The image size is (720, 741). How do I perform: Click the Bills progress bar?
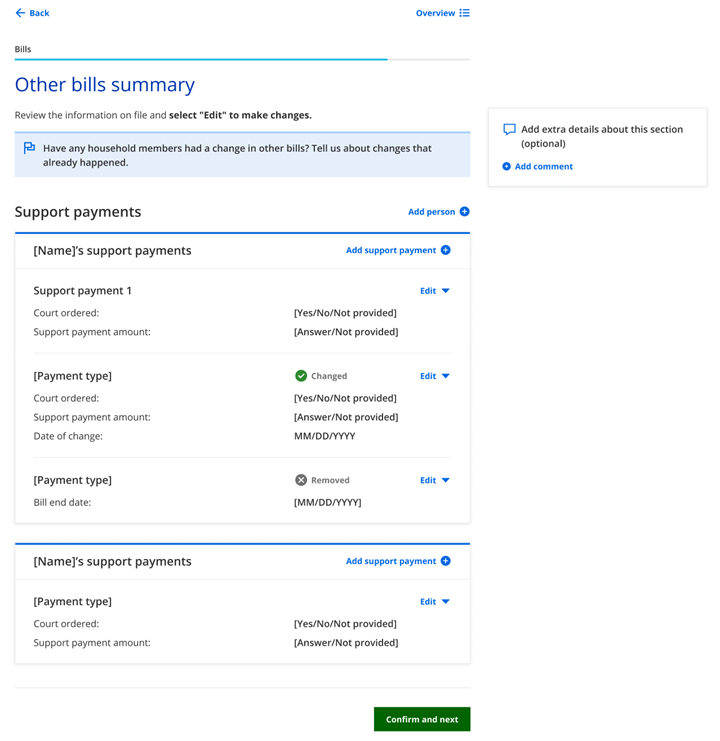(242, 60)
